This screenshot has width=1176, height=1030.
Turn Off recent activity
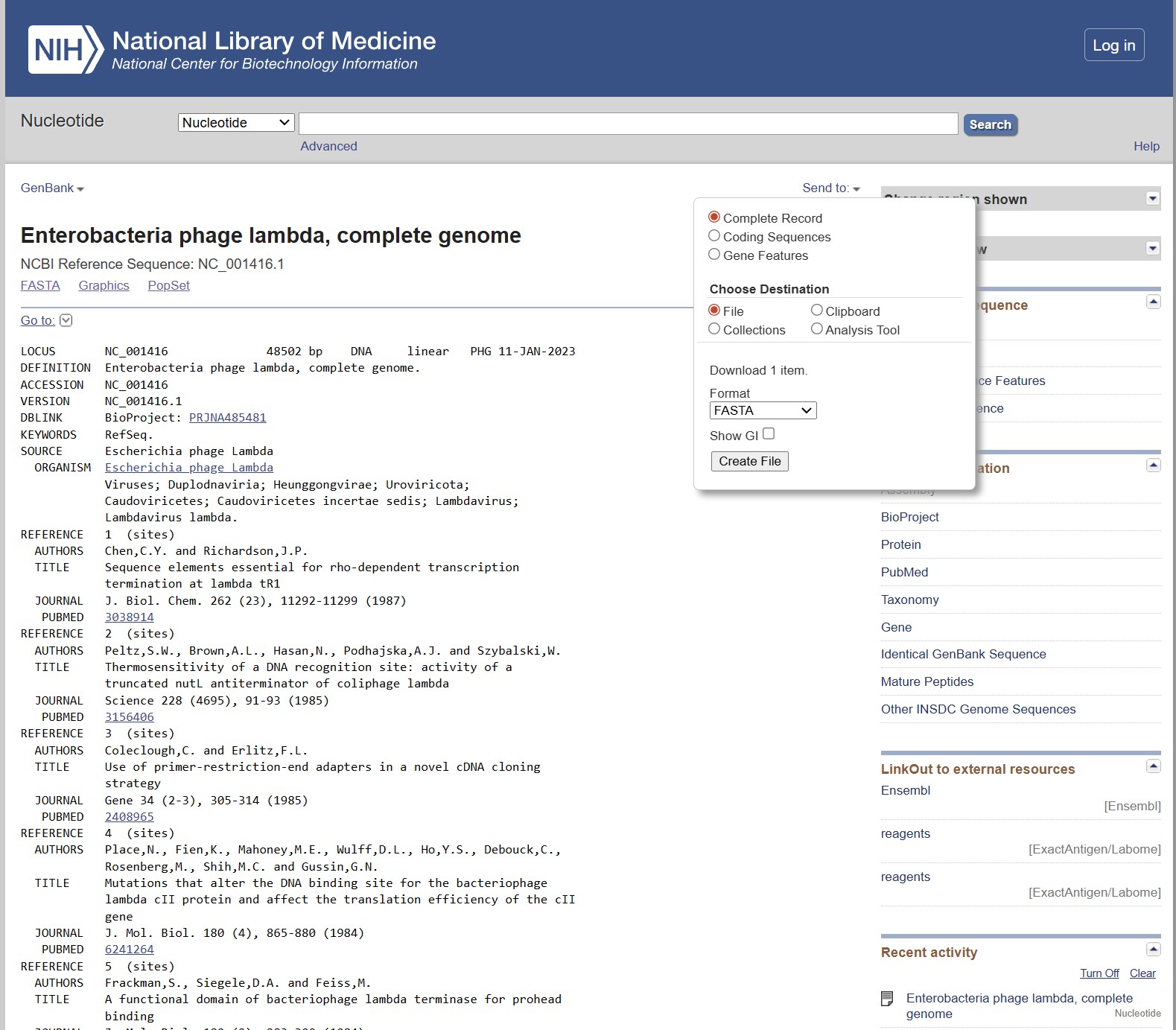pos(1099,973)
